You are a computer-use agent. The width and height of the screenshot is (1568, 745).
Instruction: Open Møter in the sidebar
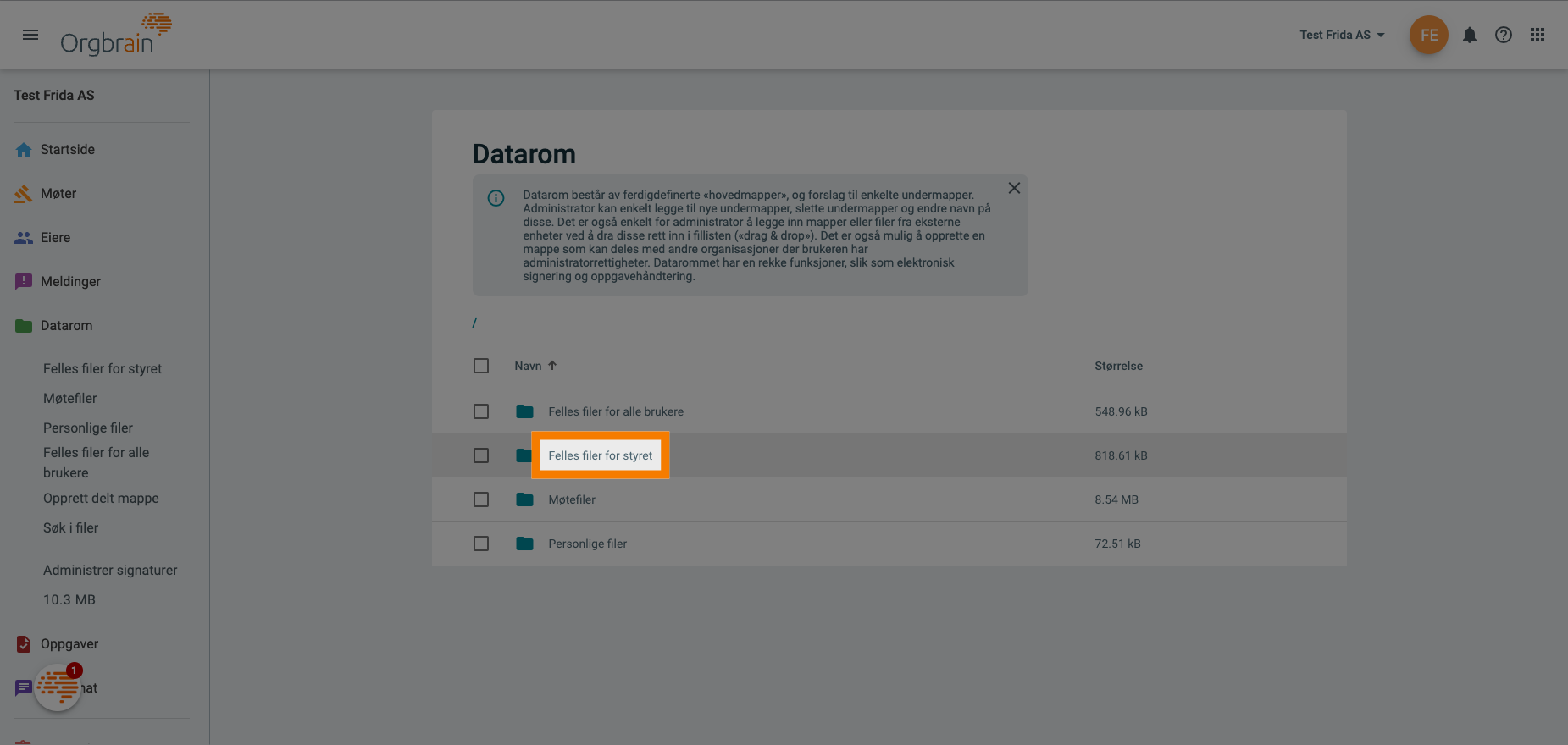click(x=58, y=193)
